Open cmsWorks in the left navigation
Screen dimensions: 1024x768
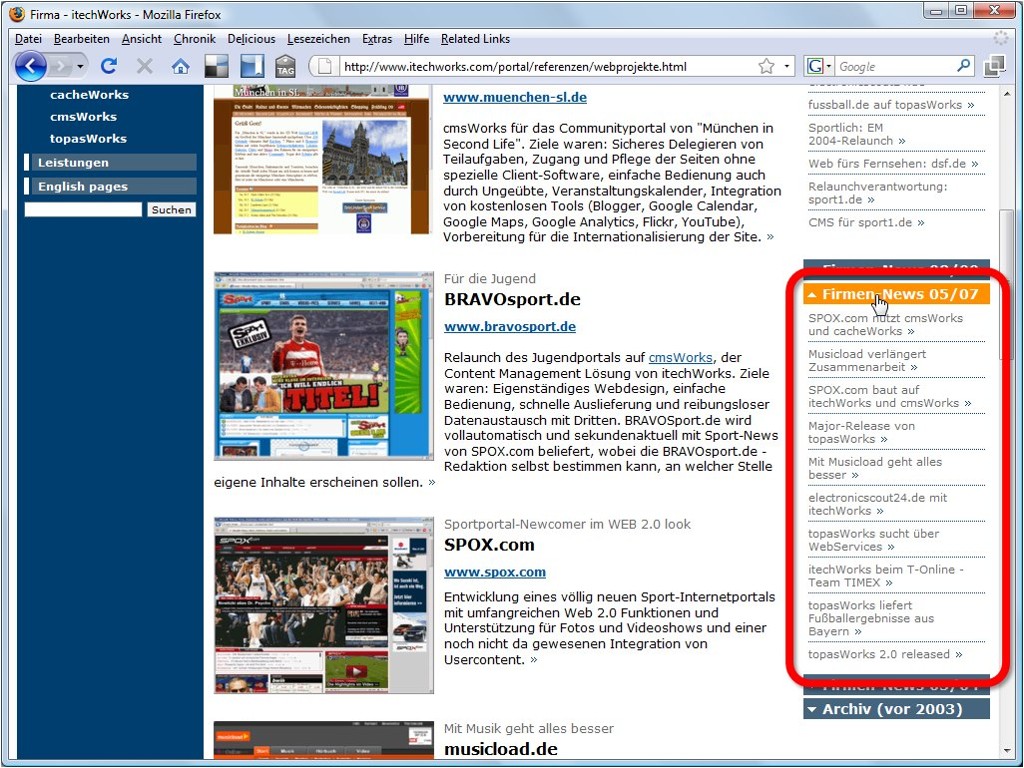point(84,117)
